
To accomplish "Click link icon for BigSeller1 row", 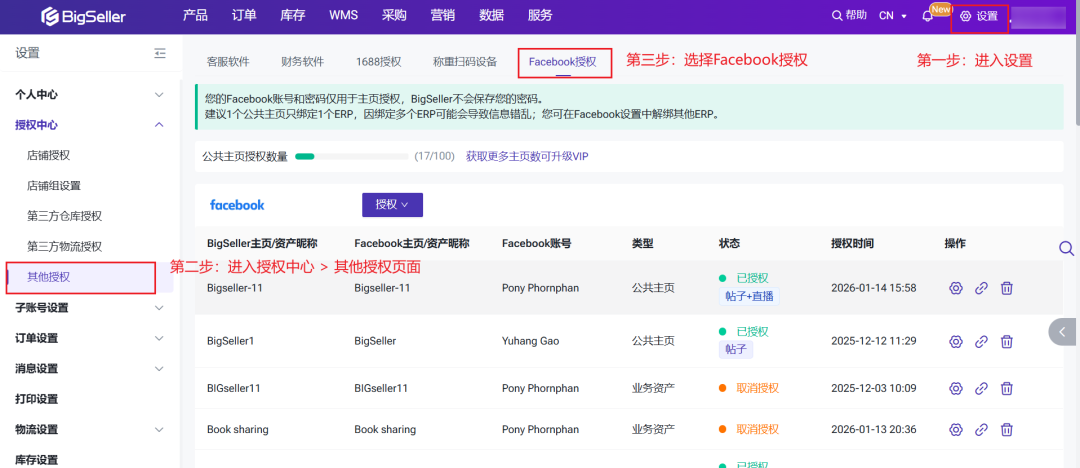I will pyautogui.click(x=981, y=341).
